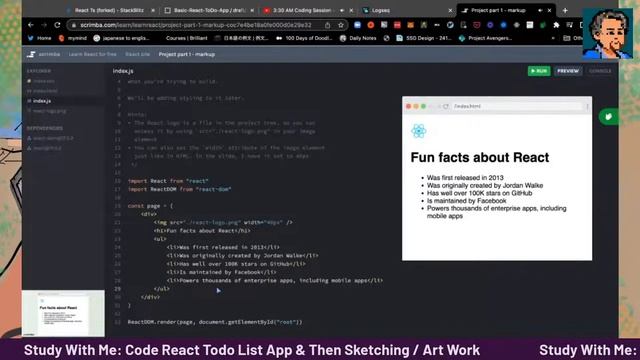Bookmark page with the star icon

point(341,25)
